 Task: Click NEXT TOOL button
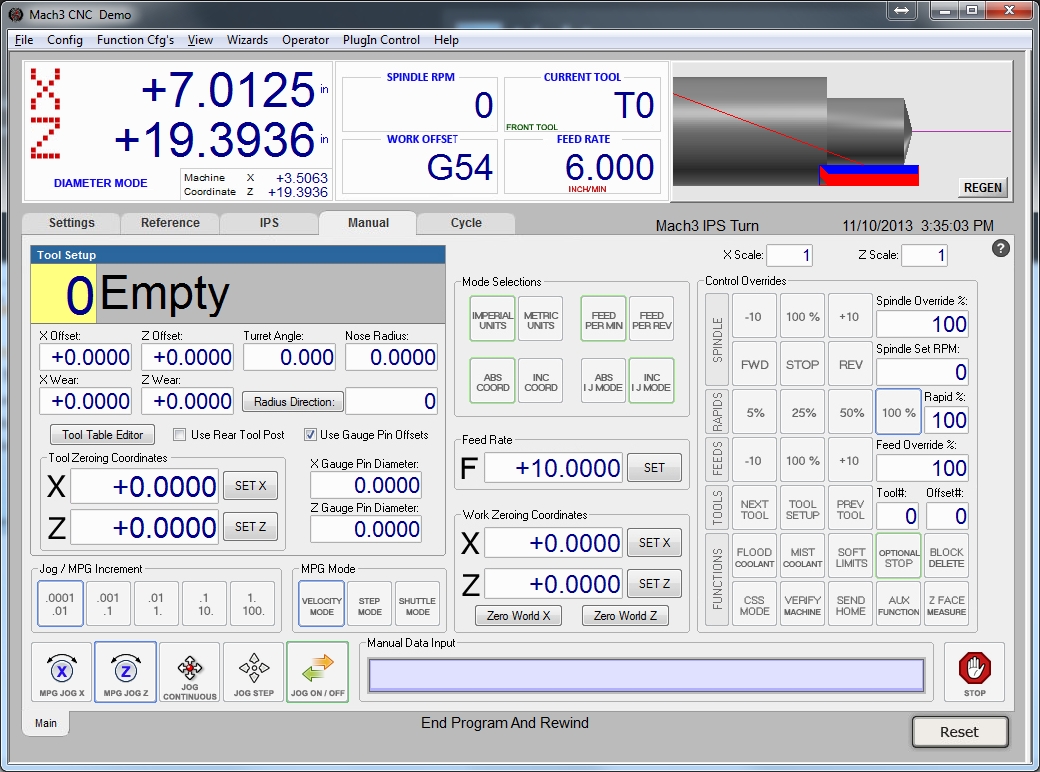(x=755, y=509)
